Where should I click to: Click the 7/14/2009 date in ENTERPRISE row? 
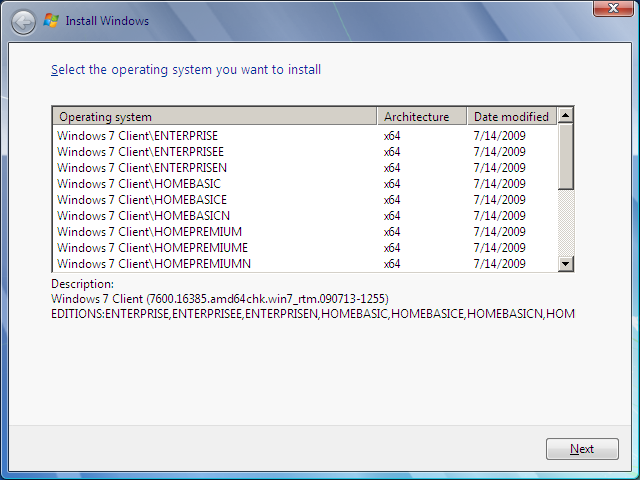(x=499, y=136)
